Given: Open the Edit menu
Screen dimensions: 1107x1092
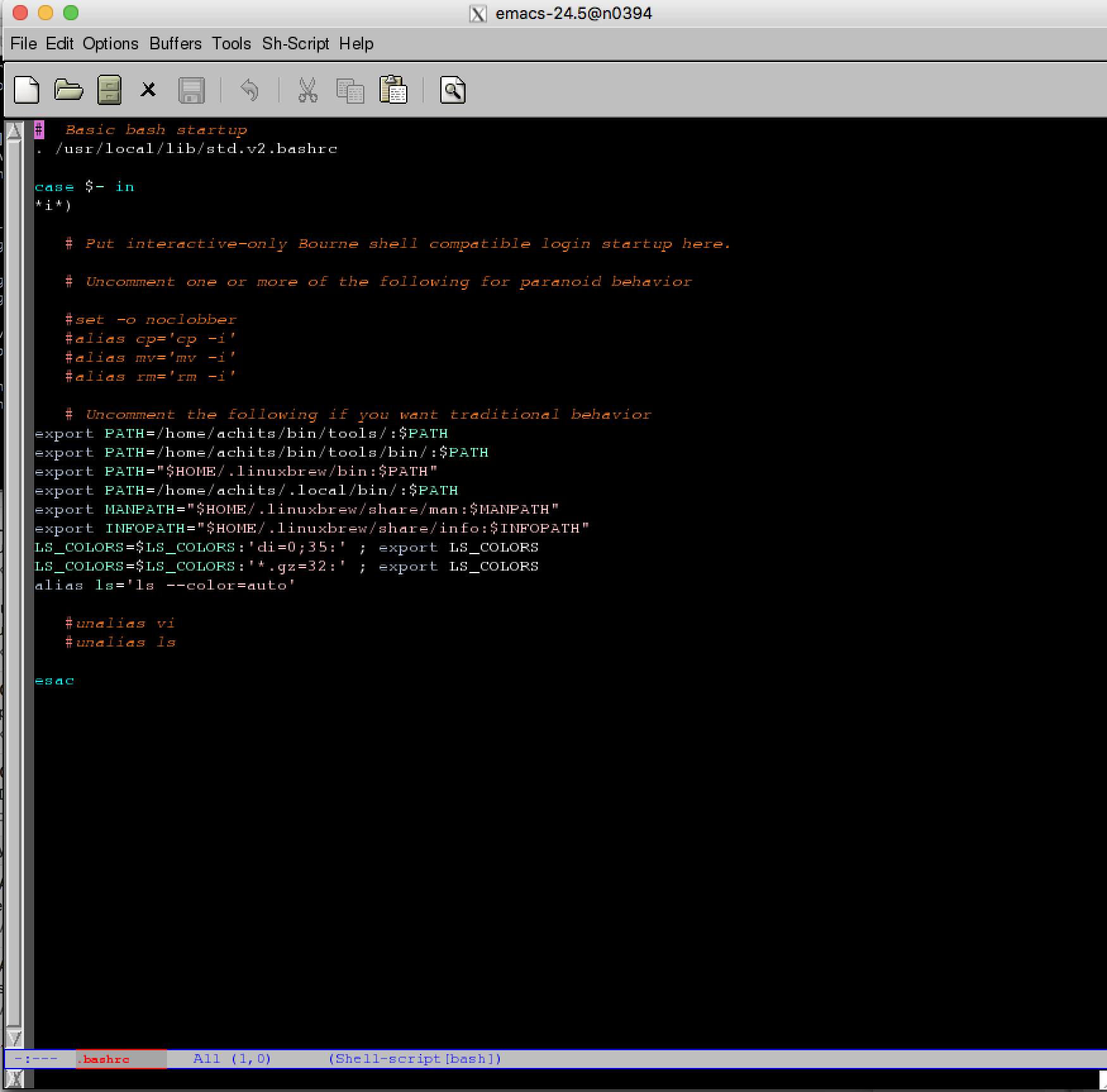Looking at the screenshot, I should [59, 44].
